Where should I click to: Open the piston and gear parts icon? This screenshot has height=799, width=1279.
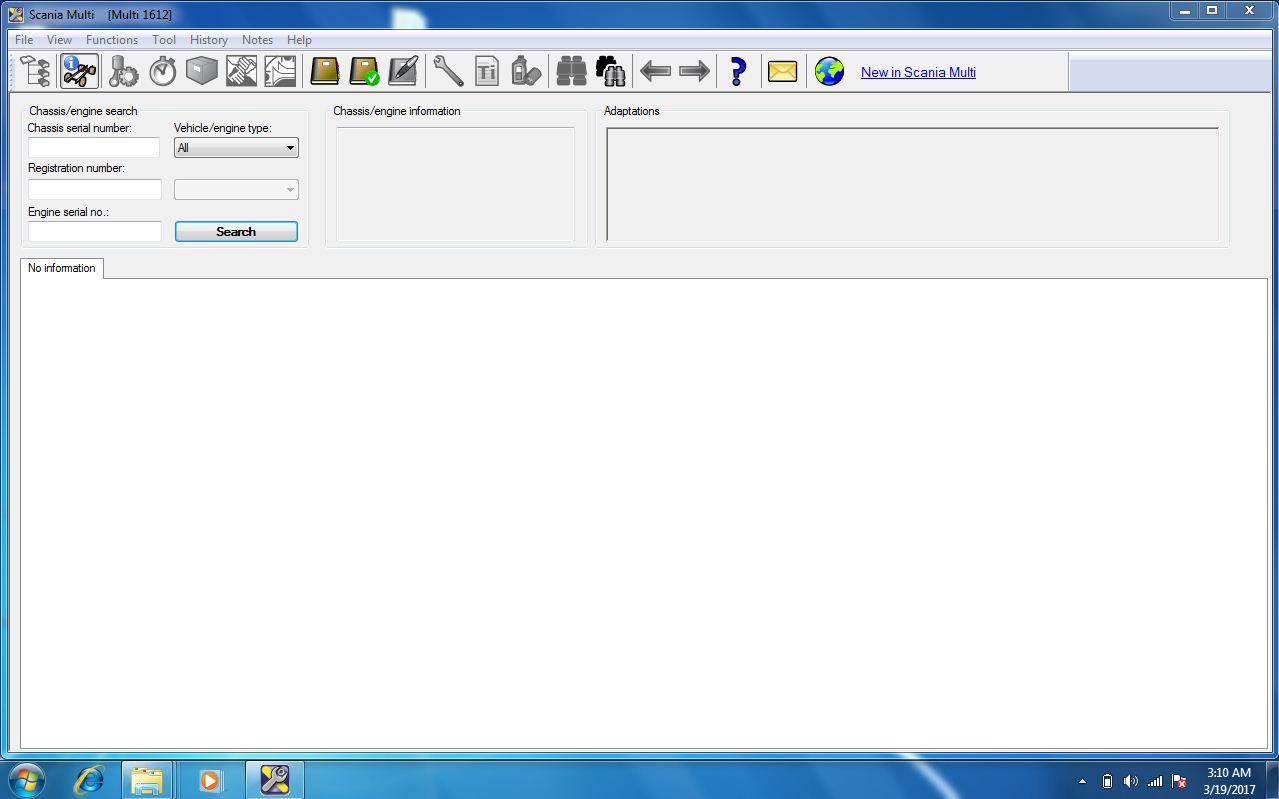click(x=124, y=72)
